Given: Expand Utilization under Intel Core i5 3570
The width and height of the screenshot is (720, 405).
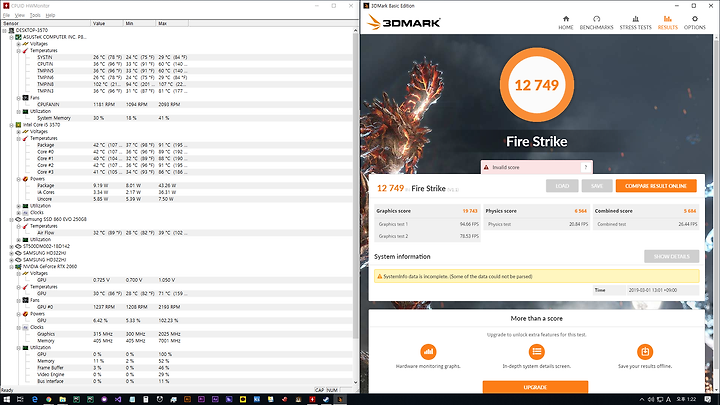Looking at the screenshot, I should tap(18, 206).
